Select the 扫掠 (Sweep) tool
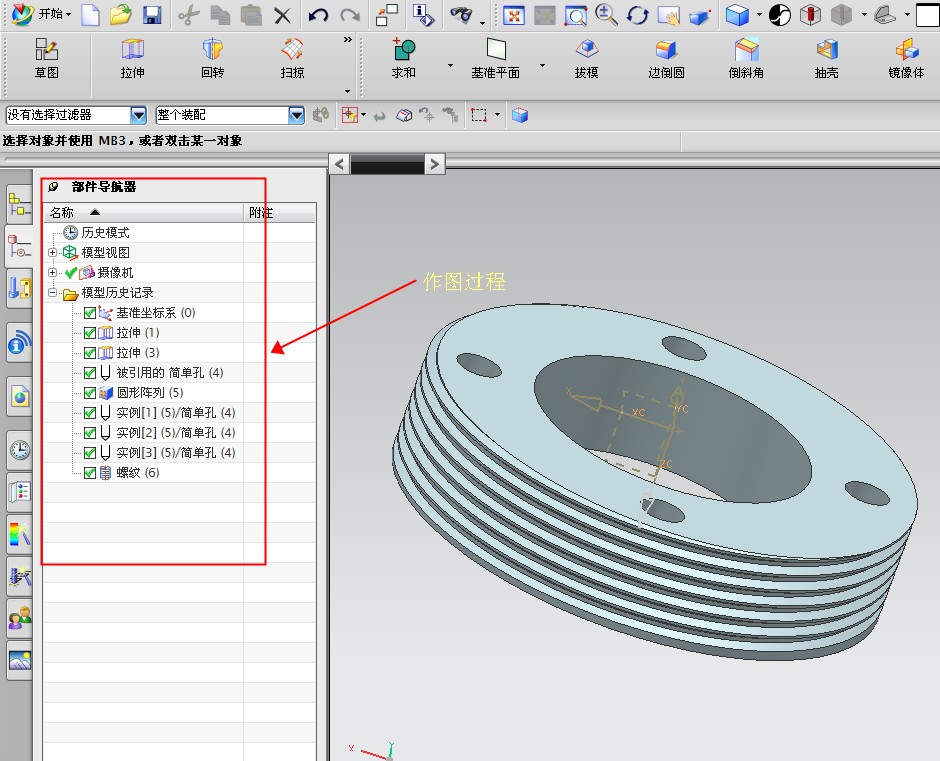Viewport: 940px width, 761px height. pyautogui.click(x=292, y=58)
